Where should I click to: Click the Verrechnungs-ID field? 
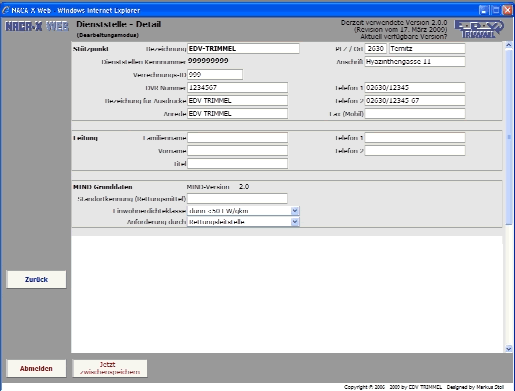pos(215,75)
